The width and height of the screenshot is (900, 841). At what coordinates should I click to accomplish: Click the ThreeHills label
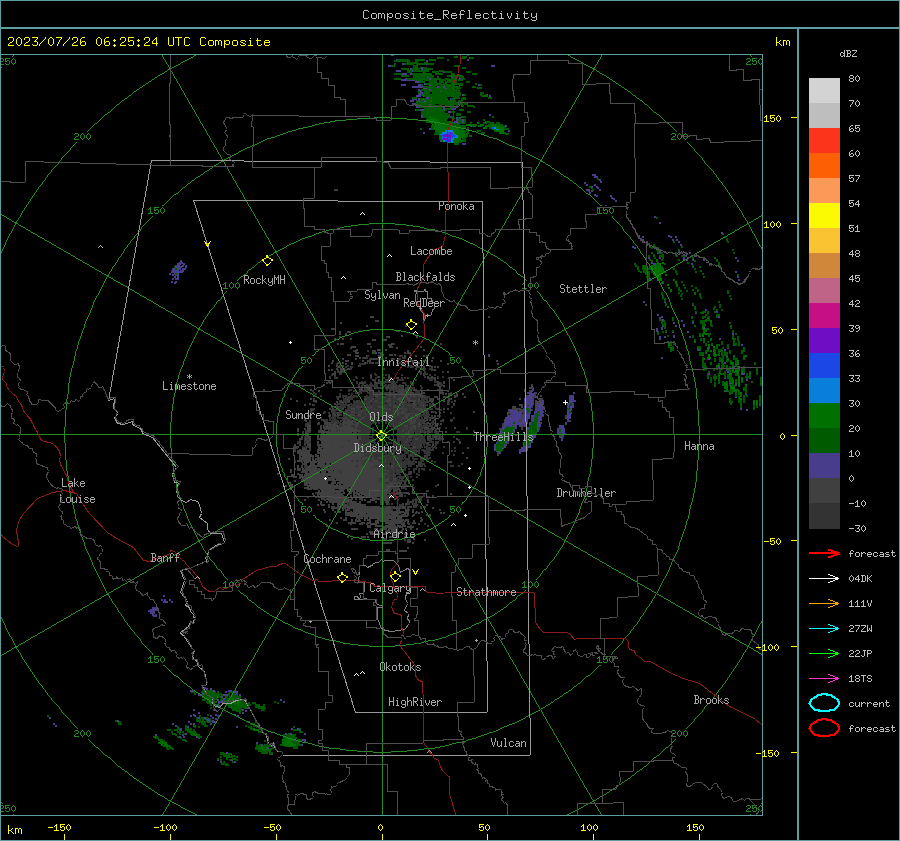coord(503,437)
